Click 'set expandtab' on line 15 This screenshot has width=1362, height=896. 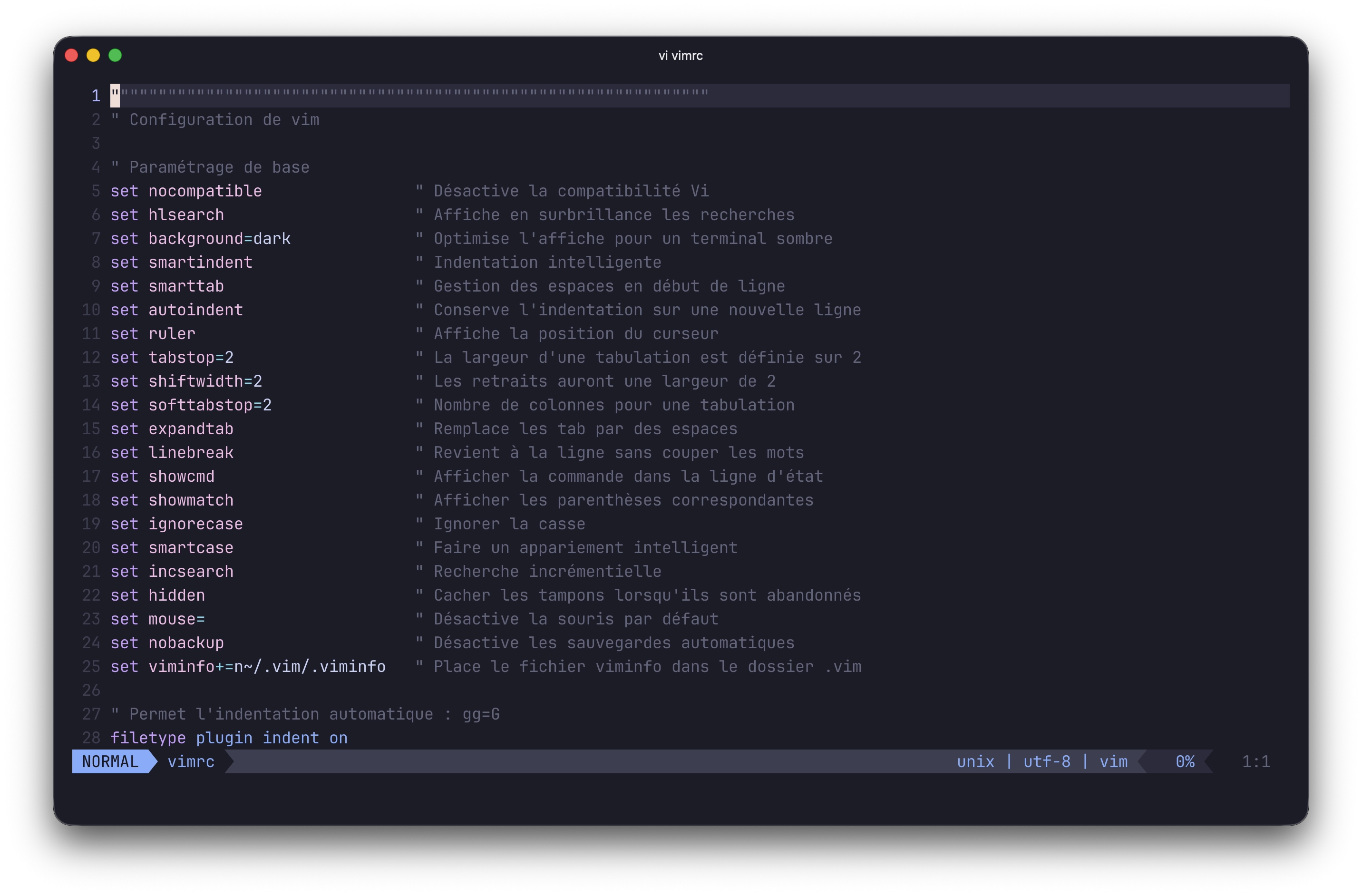pyautogui.click(x=172, y=429)
